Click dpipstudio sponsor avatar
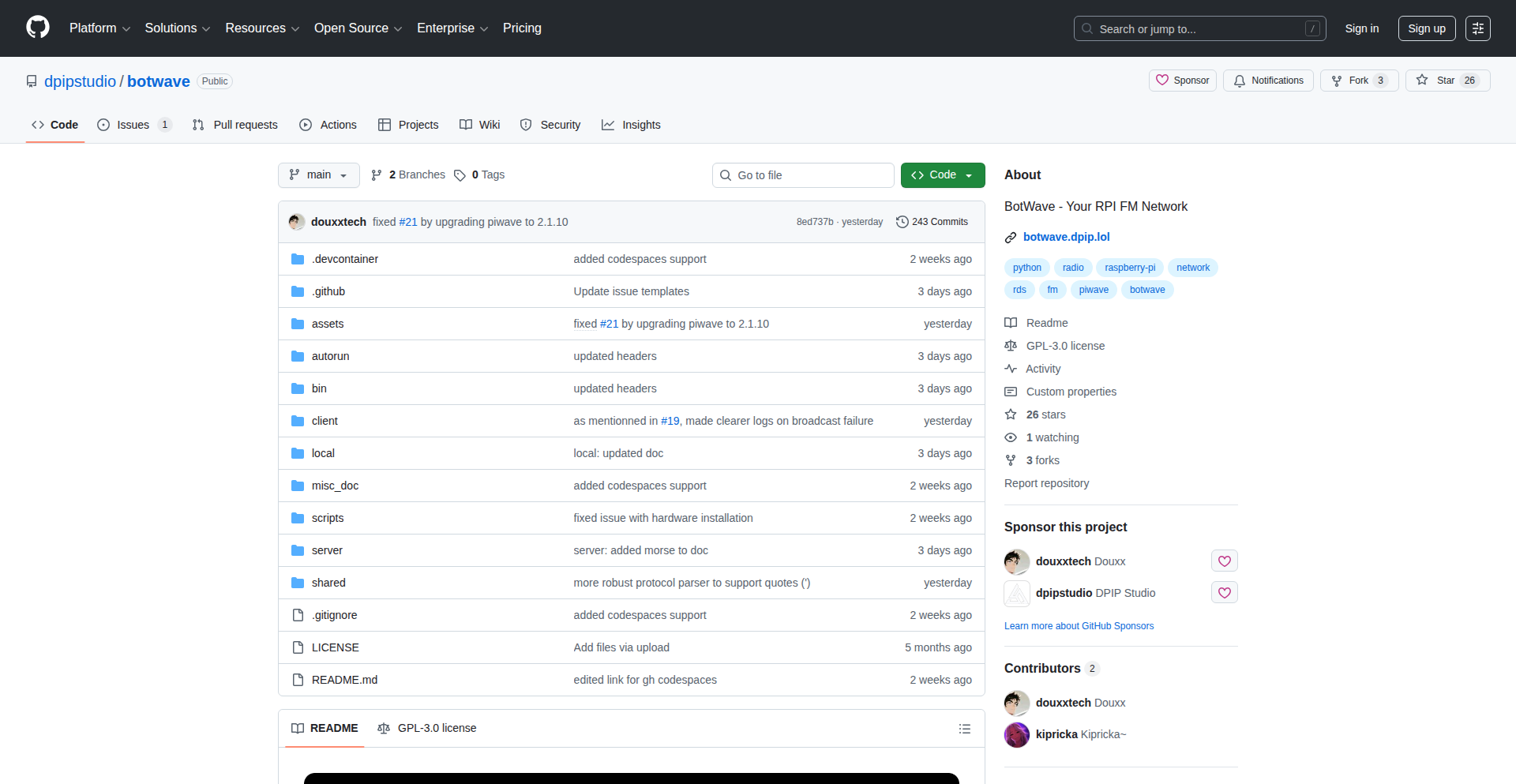Viewport: 1516px width, 784px height. (x=1017, y=593)
